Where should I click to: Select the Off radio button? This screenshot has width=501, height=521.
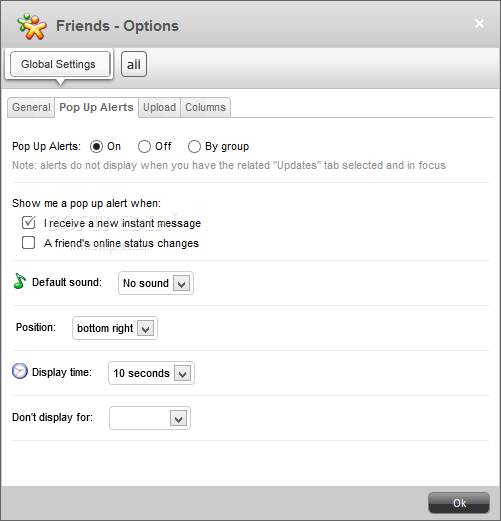tap(144, 146)
